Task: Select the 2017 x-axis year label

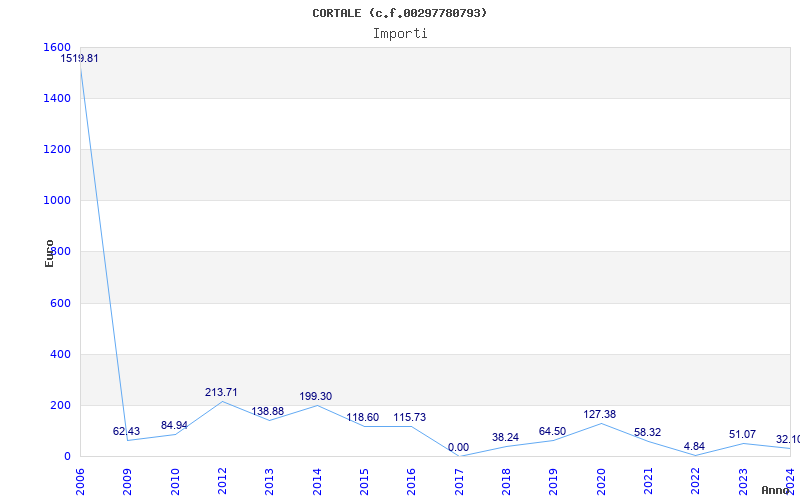Action: click(459, 482)
